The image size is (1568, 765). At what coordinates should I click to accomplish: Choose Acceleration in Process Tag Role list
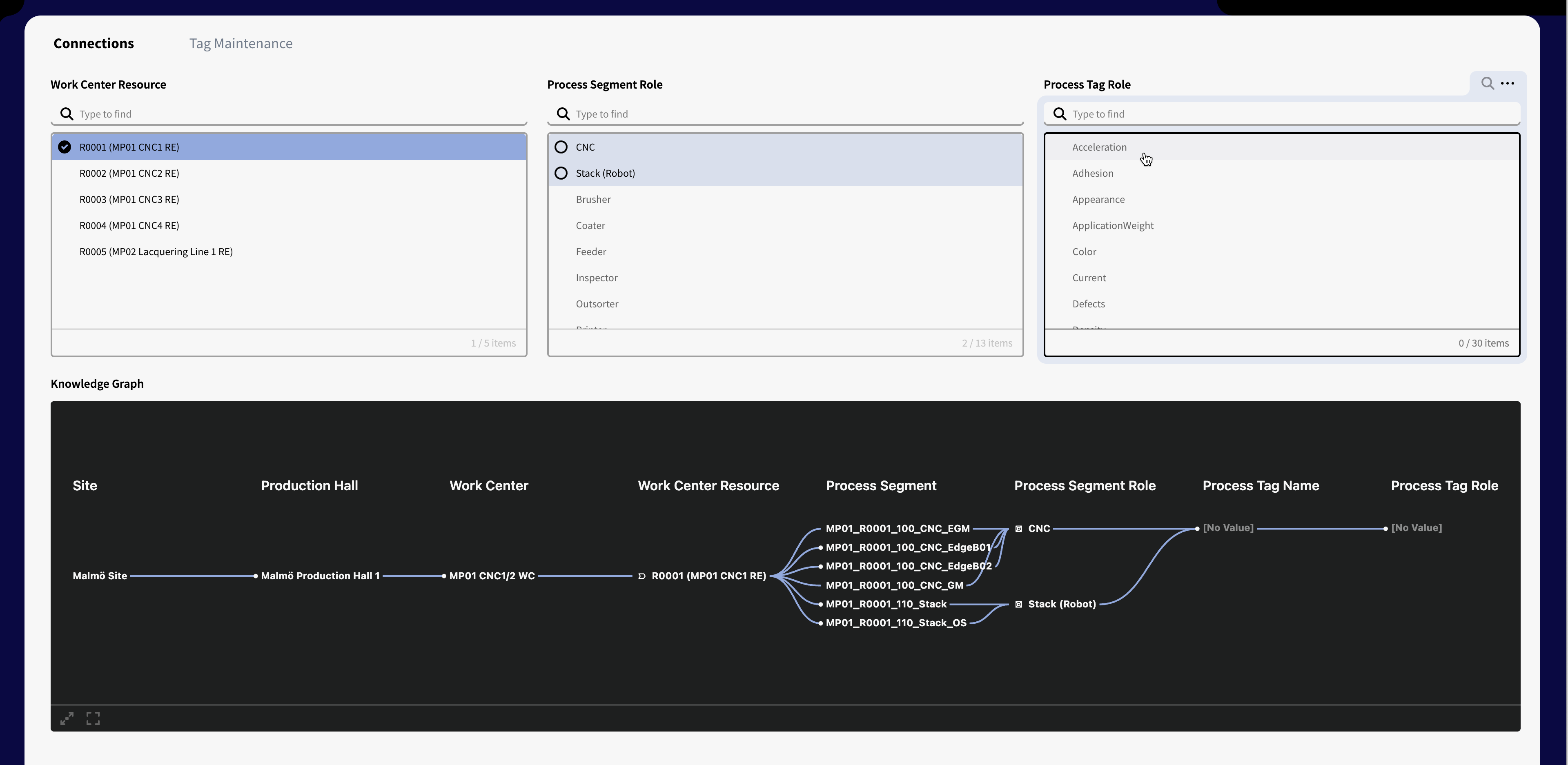point(1099,147)
